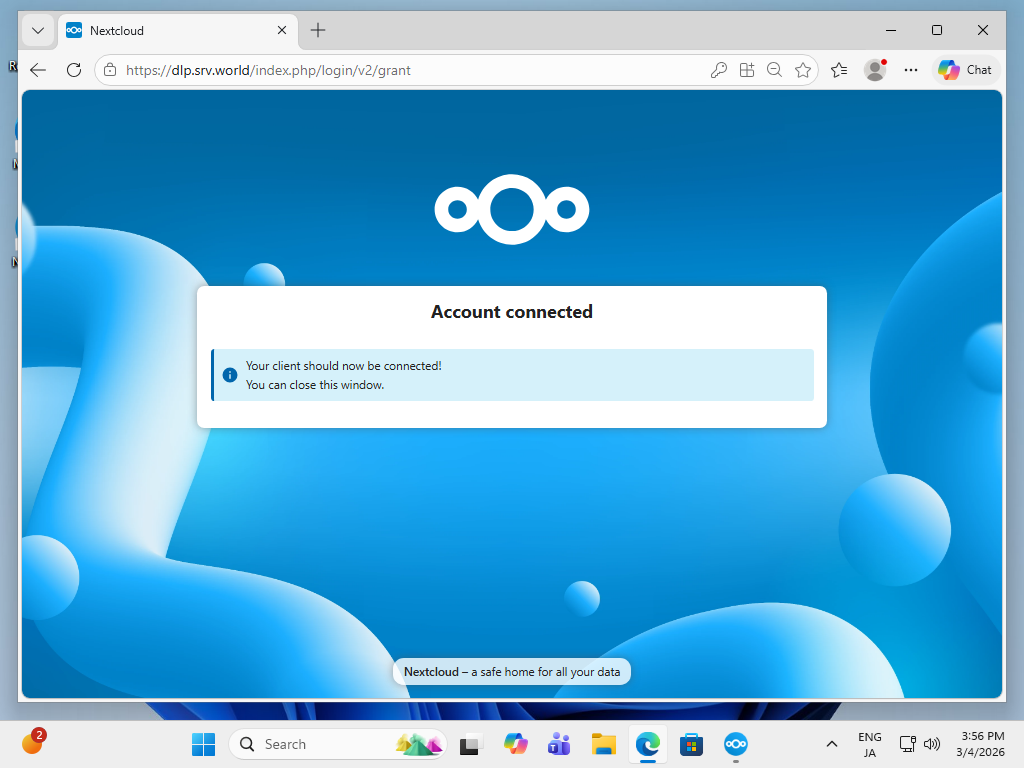Image resolution: width=1024 pixels, height=768 pixels.
Task: Add this page to favorites
Action: tap(803, 70)
